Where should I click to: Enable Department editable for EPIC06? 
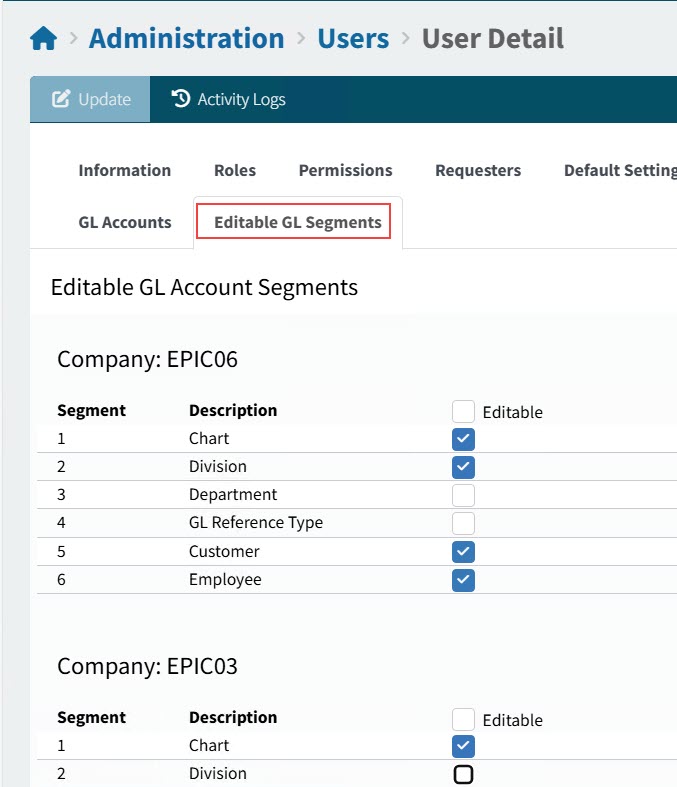click(463, 495)
